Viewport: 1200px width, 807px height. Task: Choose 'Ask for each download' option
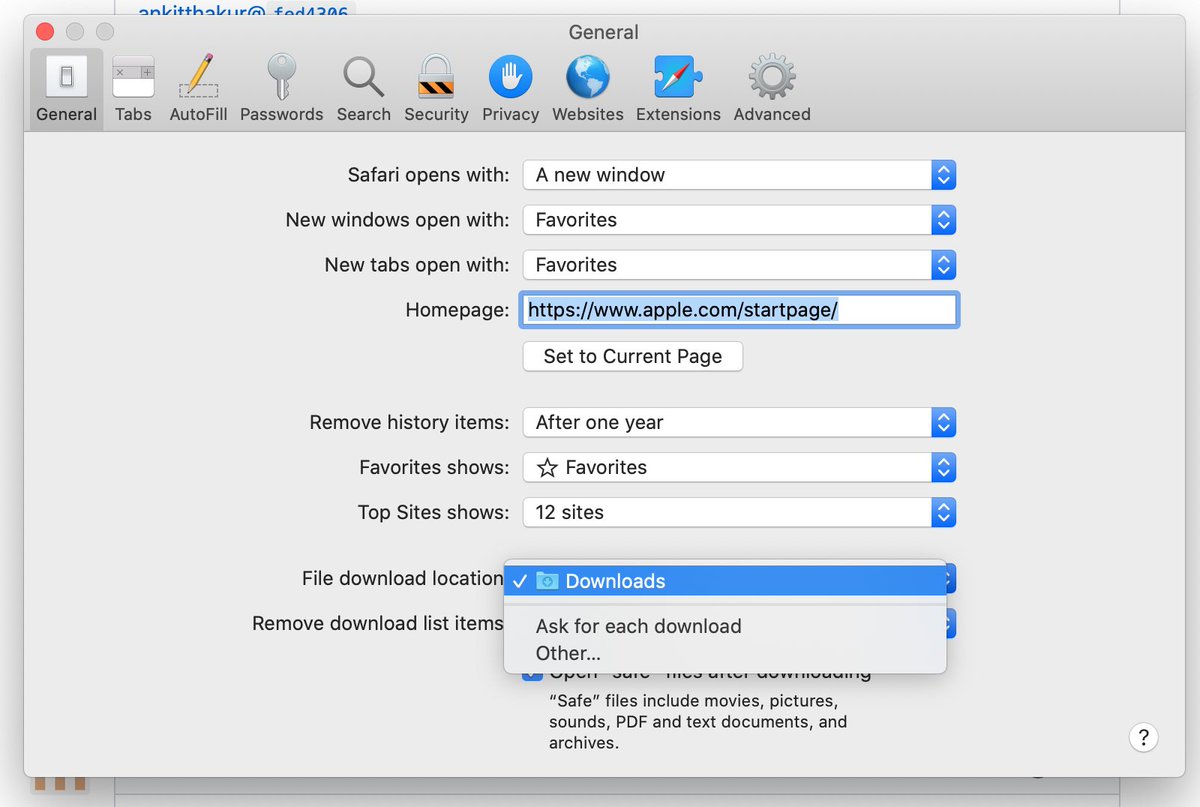click(x=725, y=626)
